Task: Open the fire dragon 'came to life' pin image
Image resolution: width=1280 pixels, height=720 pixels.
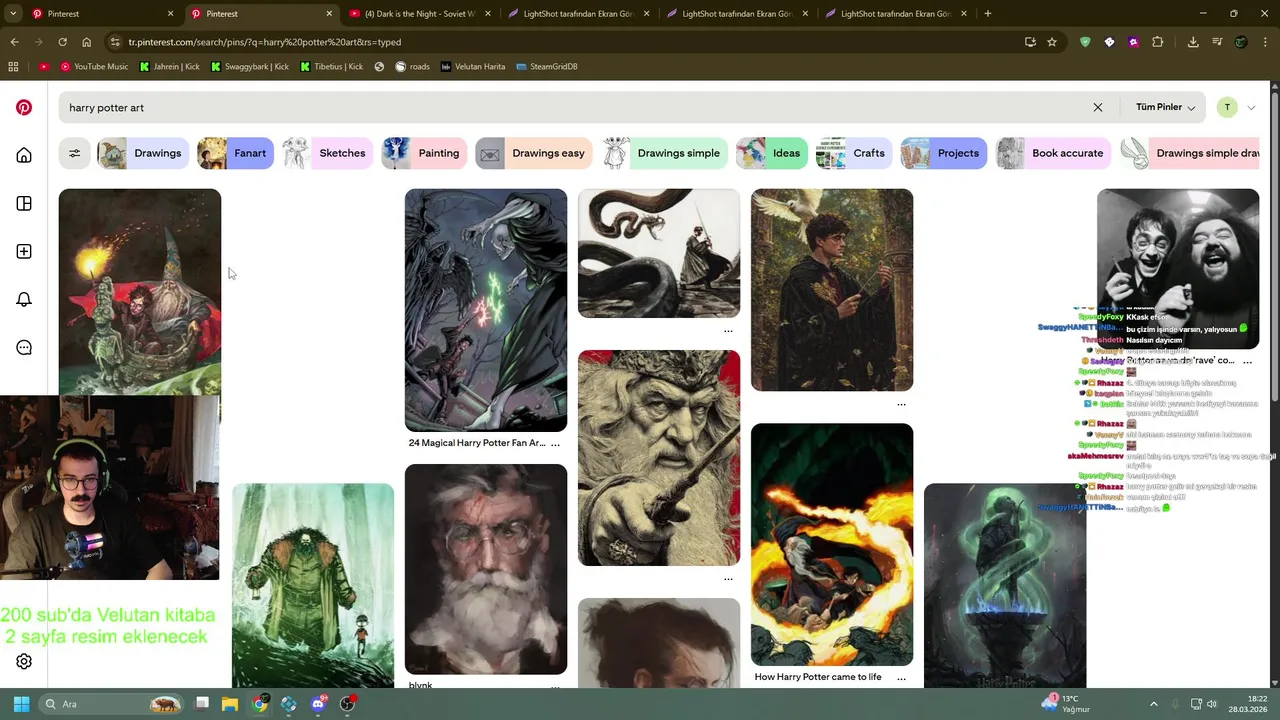Action: (x=832, y=544)
